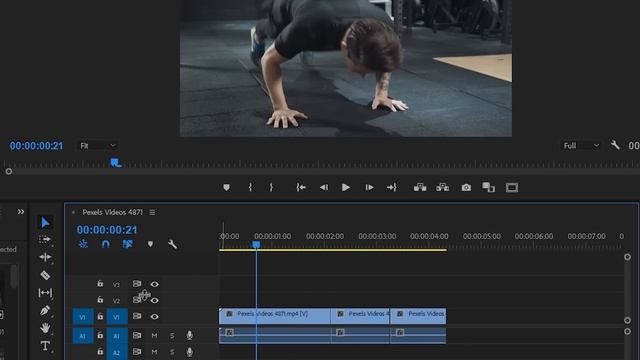Image resolution: width=640 pixels, height=360 pixels.
Task: Toggle insert sequences as nests option
Action: [x=83, y=244]
